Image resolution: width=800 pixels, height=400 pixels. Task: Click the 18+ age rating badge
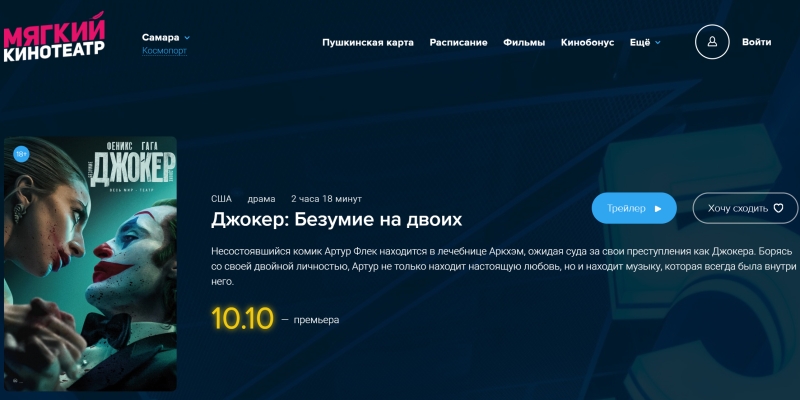(x=21, y=154)
